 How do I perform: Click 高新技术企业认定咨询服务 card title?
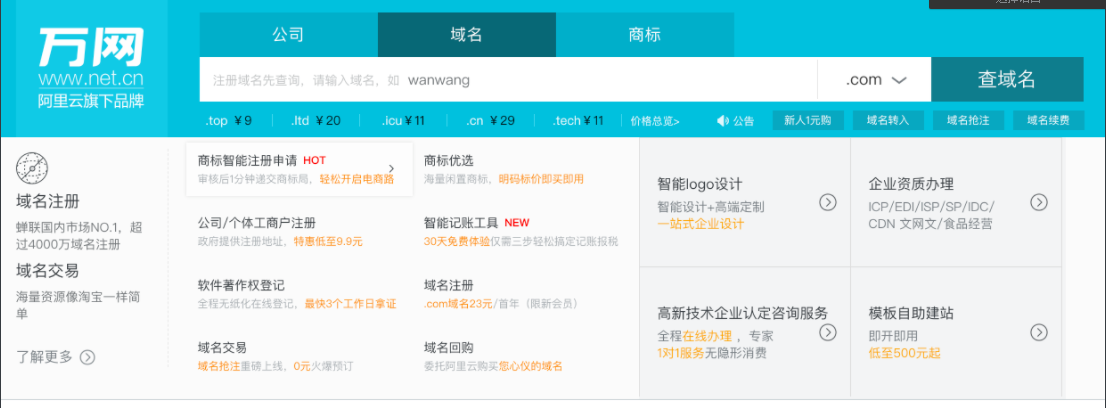[x=743, y=313]
